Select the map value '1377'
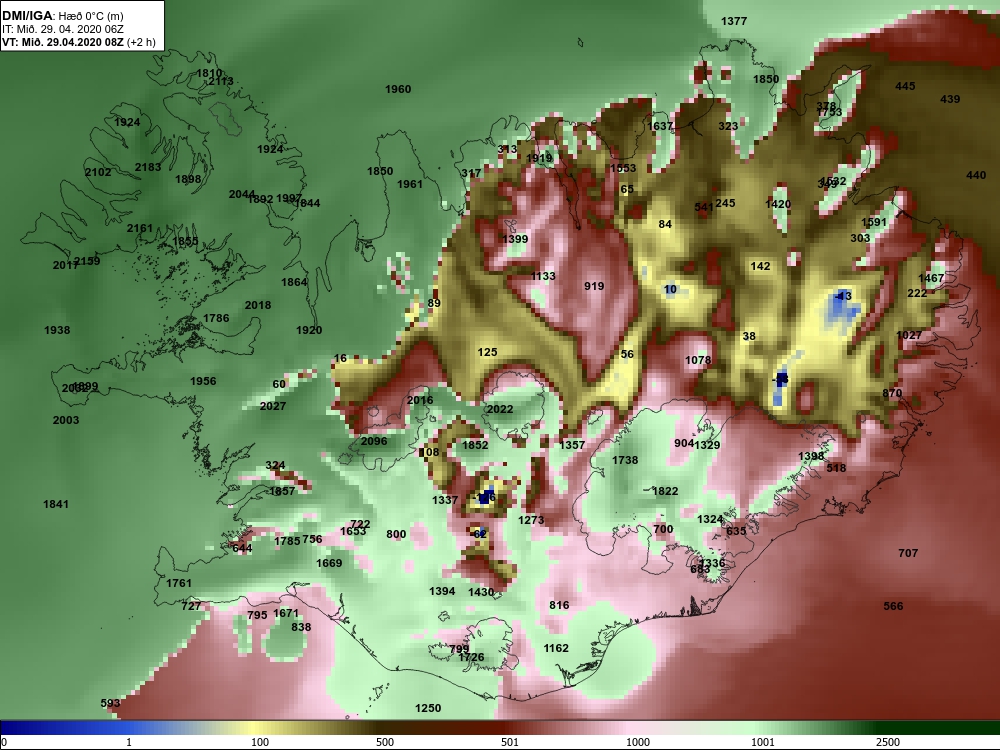Viewport: 1000px width, 750px height. click(x=734, y=21)
